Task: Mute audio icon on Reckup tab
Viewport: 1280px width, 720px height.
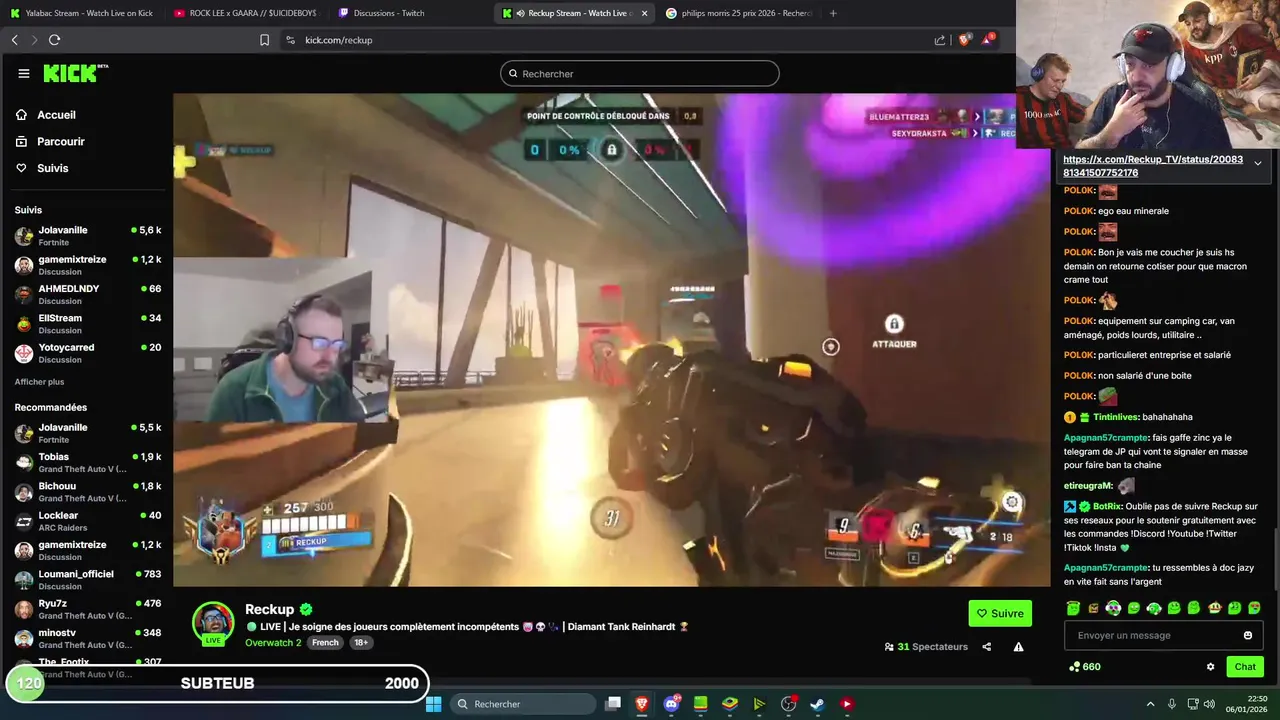Action: pyautogui.click(x=521, y=13)
